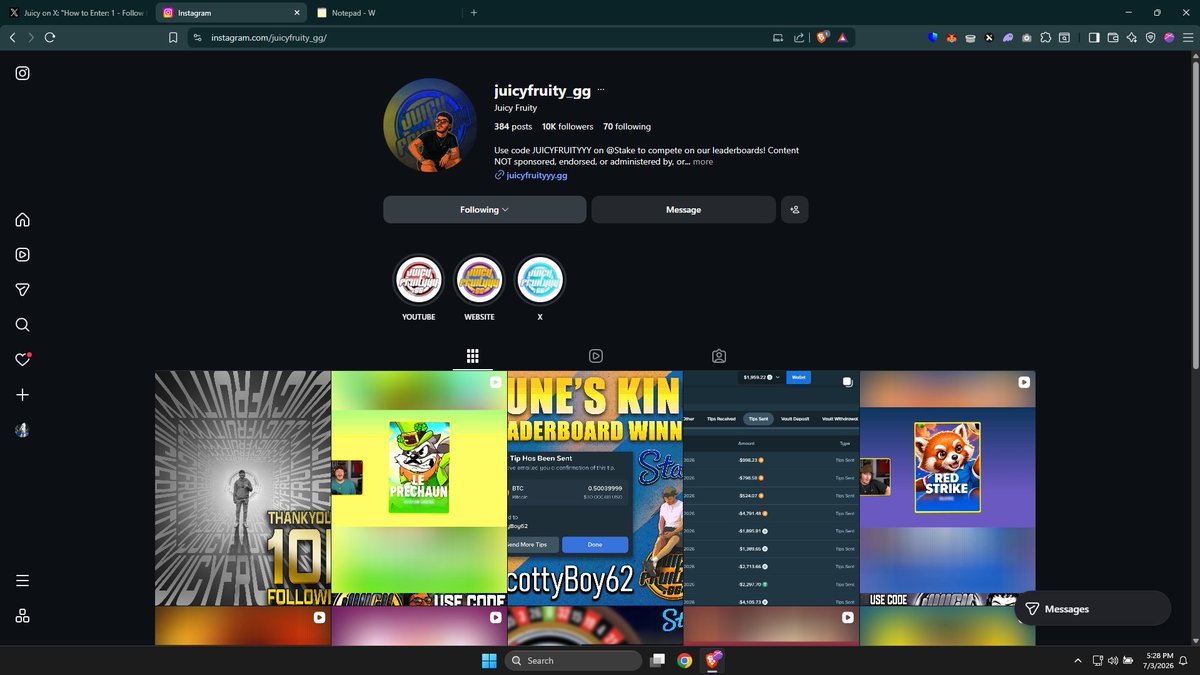Open notifications heart icon
The width and height of the screenshot is (1200, 675).
pos(22,360)
